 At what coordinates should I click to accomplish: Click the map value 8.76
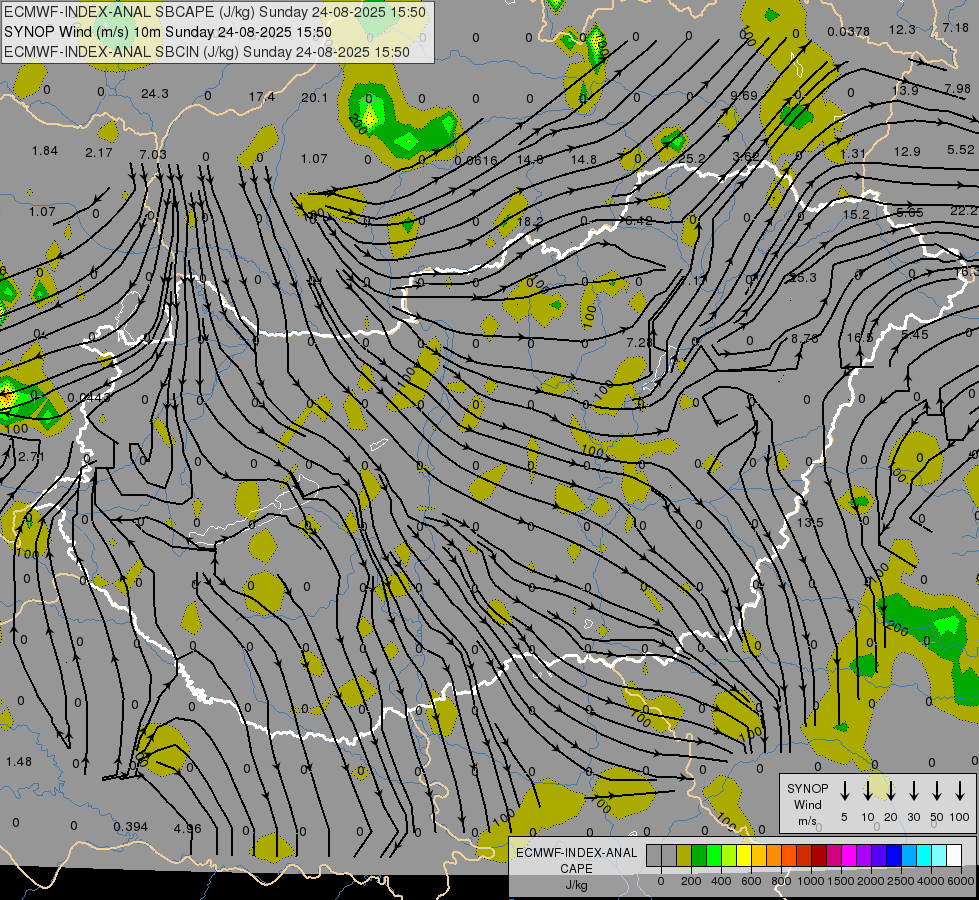click(x=804, y=339)
